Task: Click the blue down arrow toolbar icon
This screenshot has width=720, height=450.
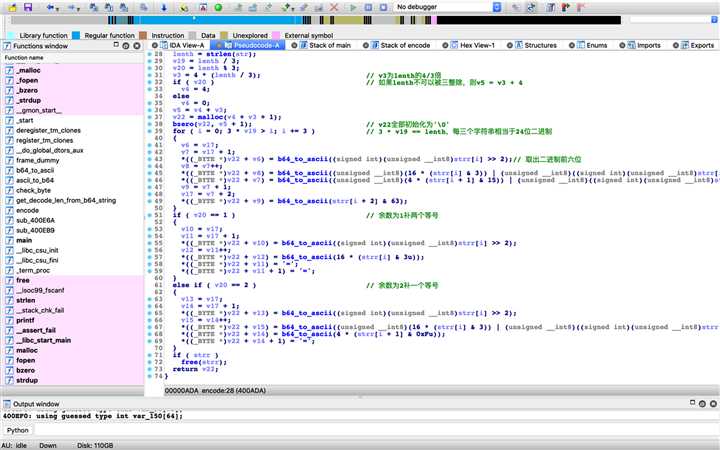Action: coord(163,7)
